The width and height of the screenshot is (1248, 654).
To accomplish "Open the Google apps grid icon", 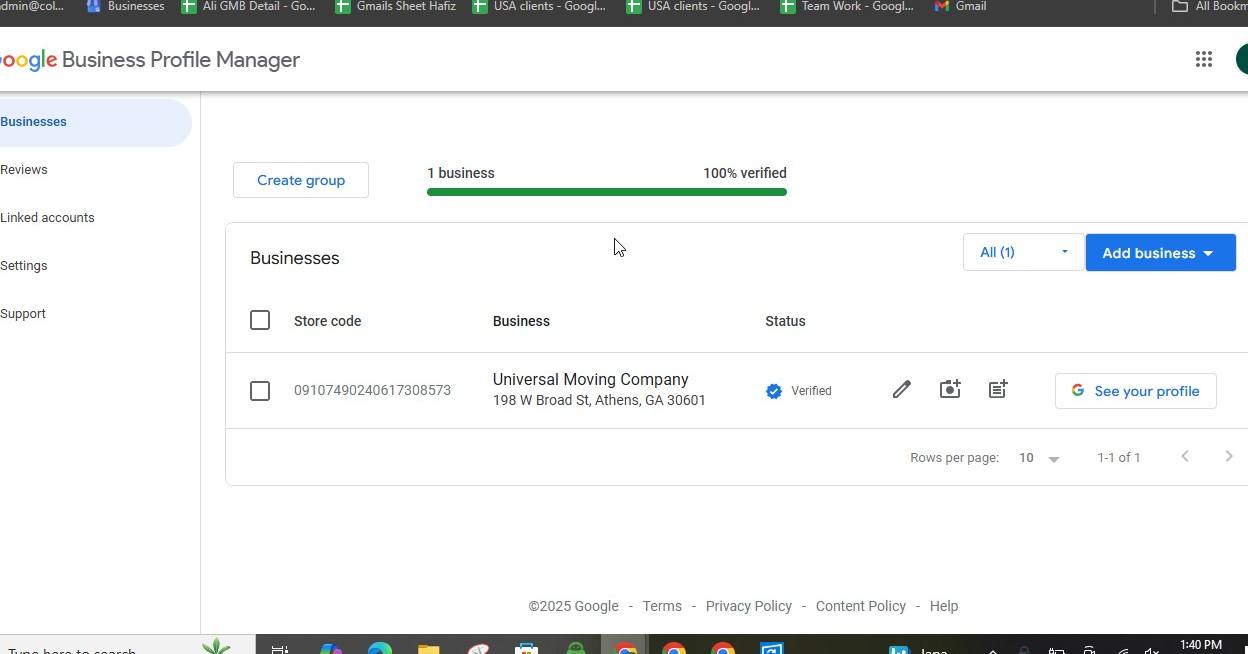I will coord(1204,59).
